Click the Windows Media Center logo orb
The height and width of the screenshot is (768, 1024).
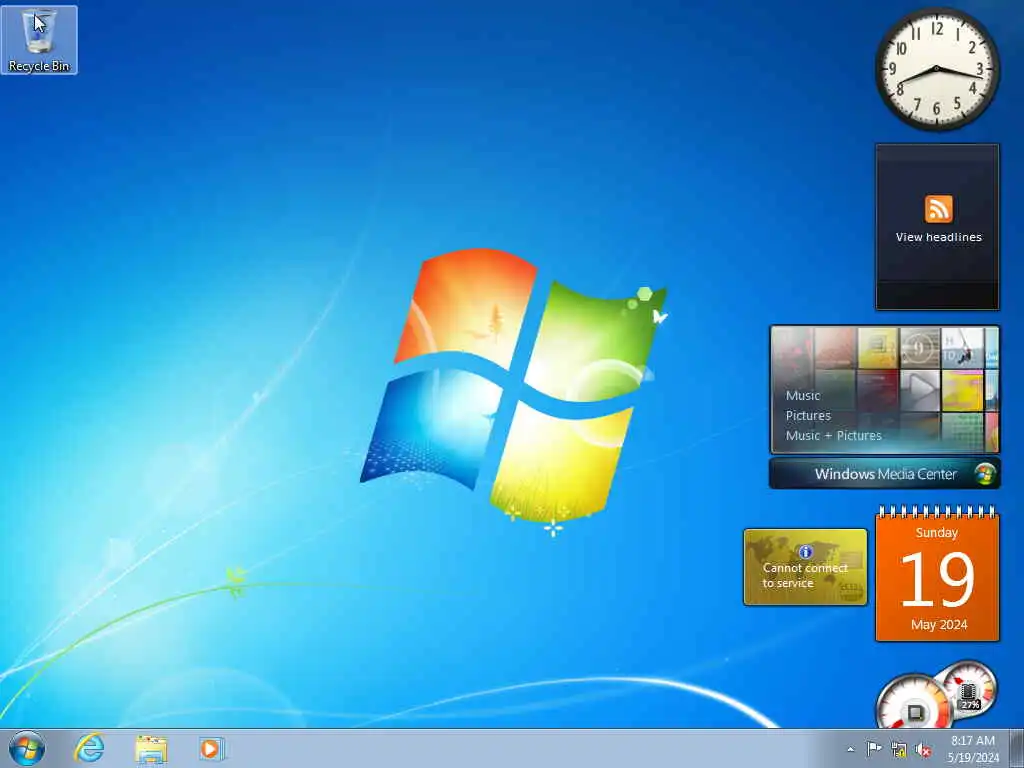click(x=985, y=473)
